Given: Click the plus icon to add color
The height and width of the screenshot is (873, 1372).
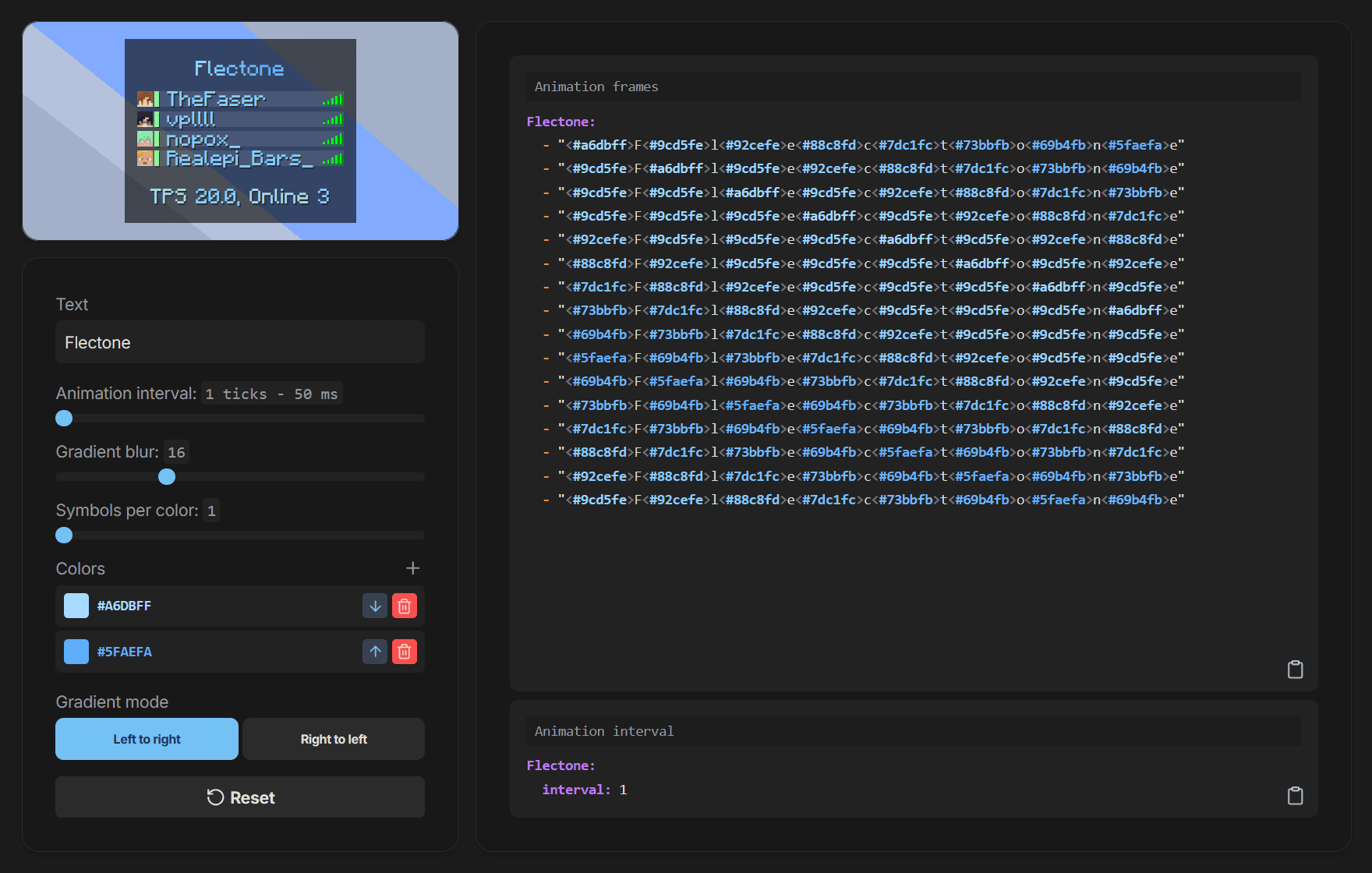Looking at the screenshot, I should click(412, 568).
